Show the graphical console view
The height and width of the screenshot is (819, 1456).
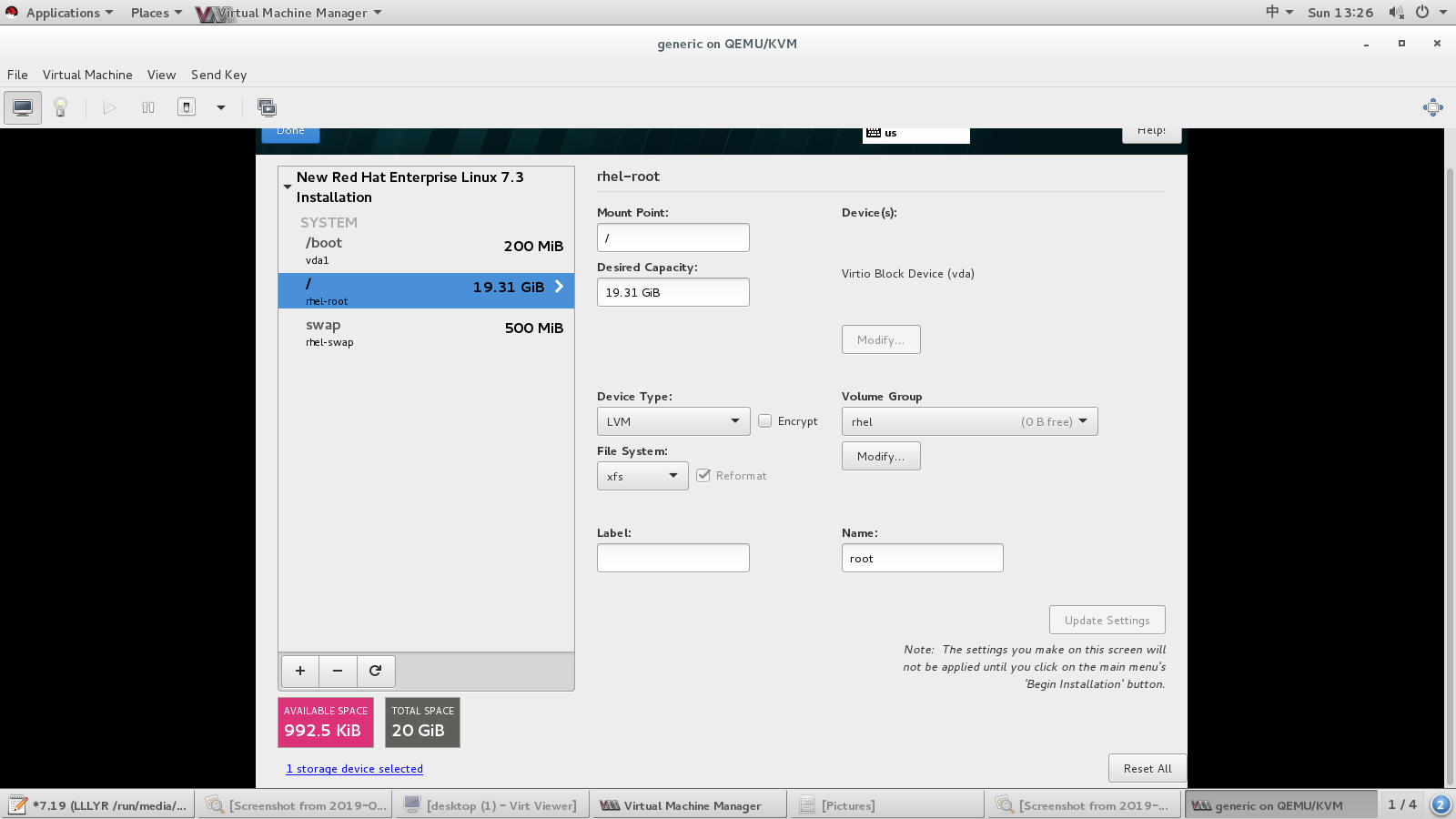tap(23, 107)
